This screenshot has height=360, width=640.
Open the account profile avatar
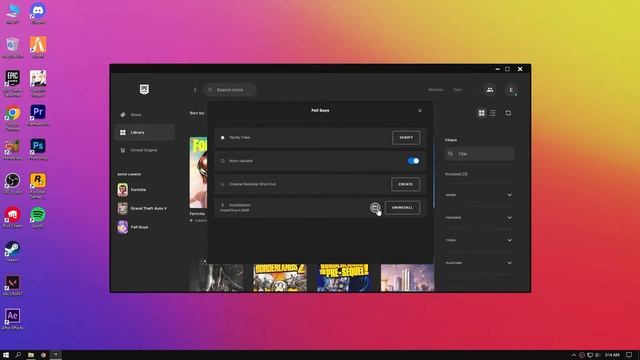coord(511,90)
